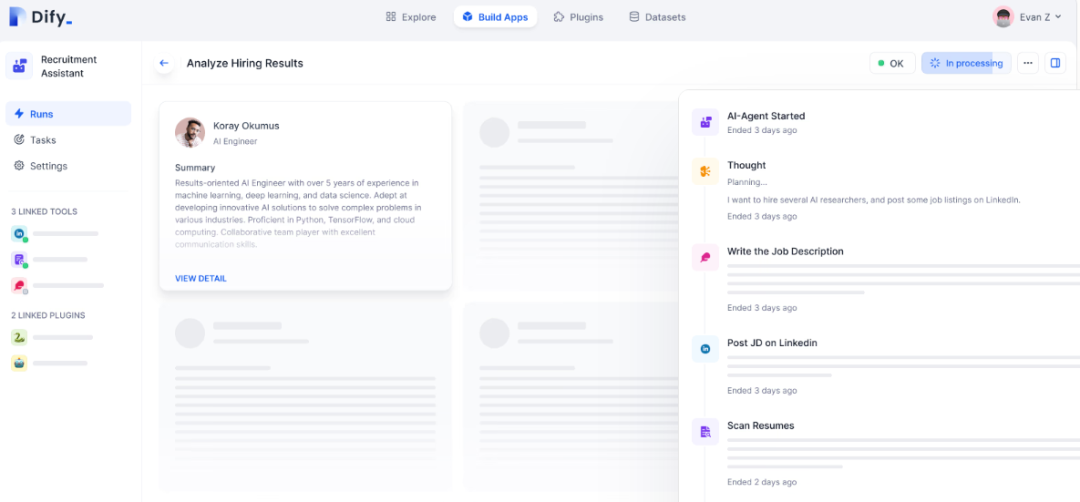1080x502 pixels.
Task: Open Settings in the sidebar
Action: click(x=48, y=166)
